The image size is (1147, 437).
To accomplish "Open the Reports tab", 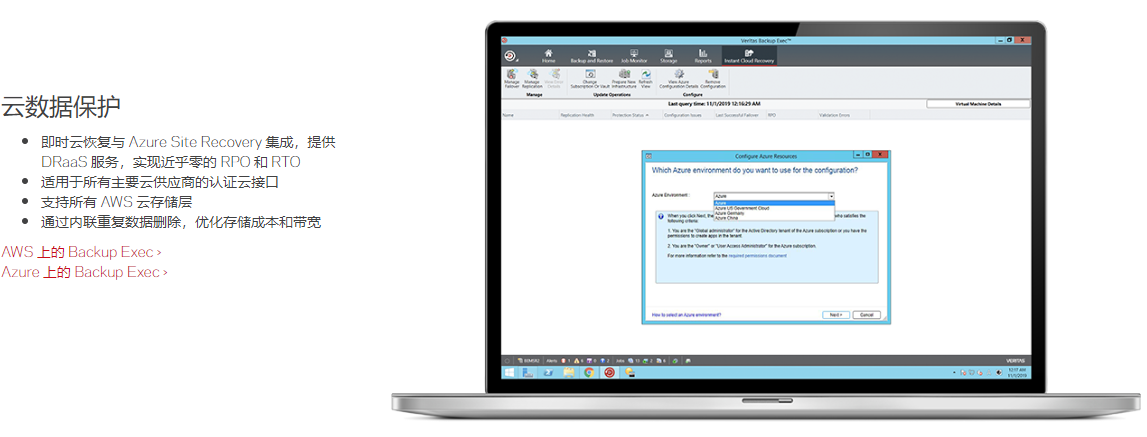I will tap(703, 56).
